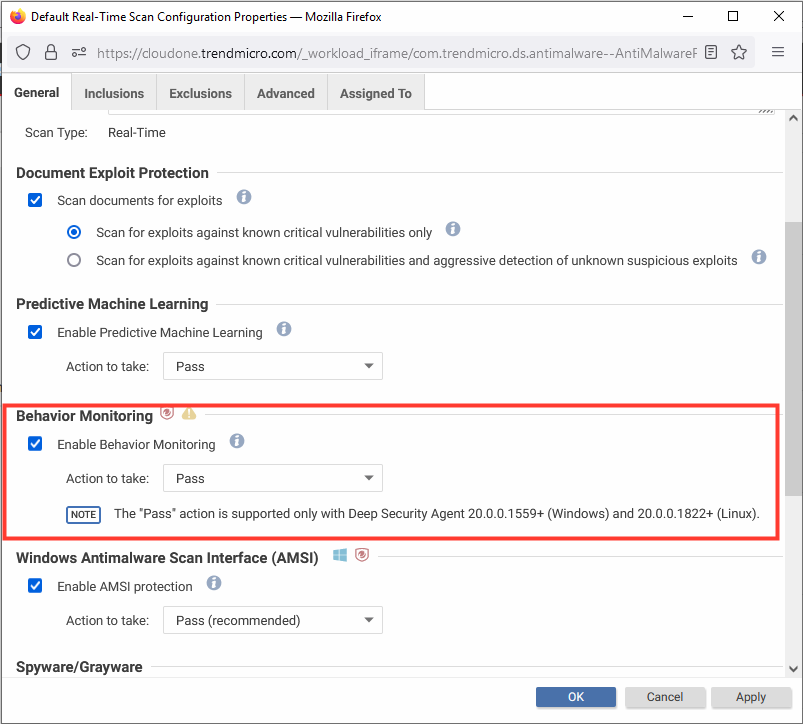The width and height of the screenshot is (803, 724).
Task: Click the Behavior Monitoring warning triangle icon
Action: [189, 413]
